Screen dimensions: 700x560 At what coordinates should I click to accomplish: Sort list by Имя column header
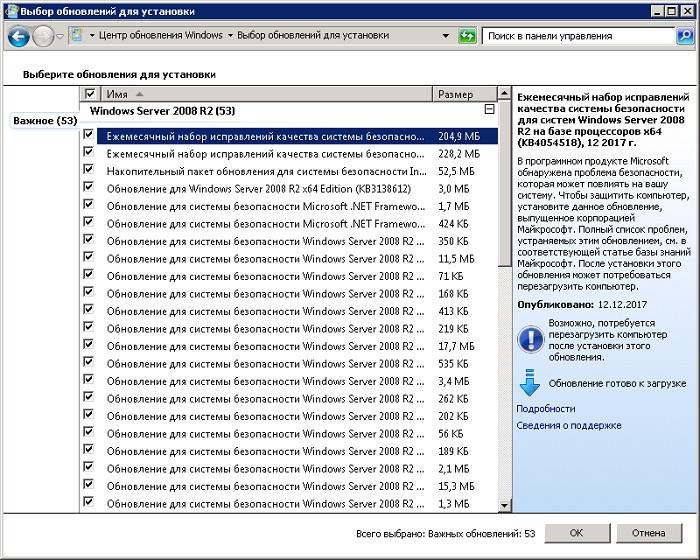pos(267,94)
